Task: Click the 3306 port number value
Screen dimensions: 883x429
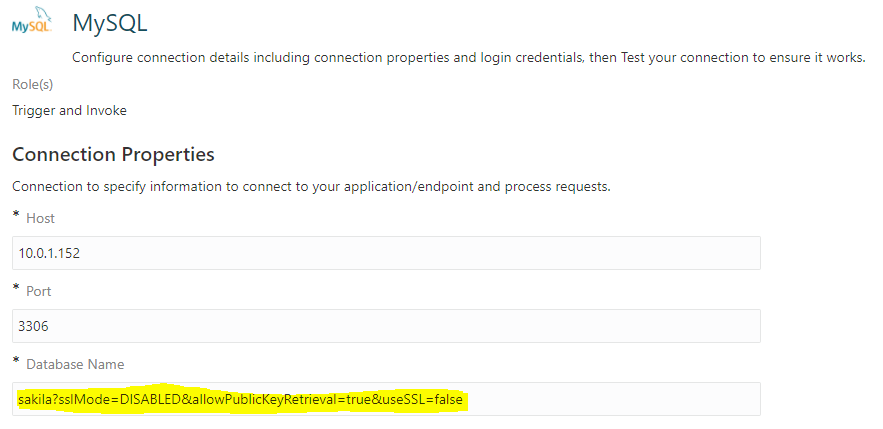Action: pyautogui.click(x=33, y=327)
